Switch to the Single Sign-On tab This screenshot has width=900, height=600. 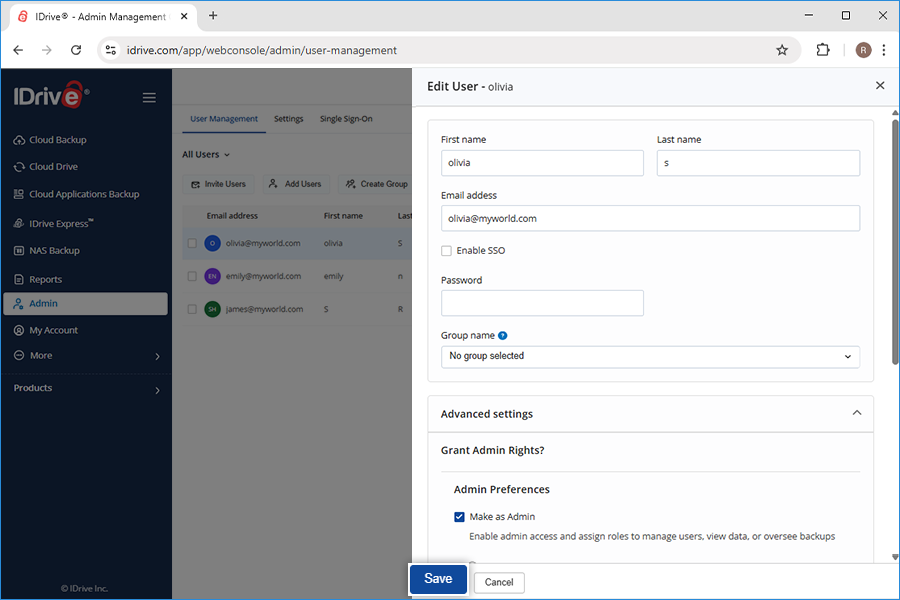point(346,119)
